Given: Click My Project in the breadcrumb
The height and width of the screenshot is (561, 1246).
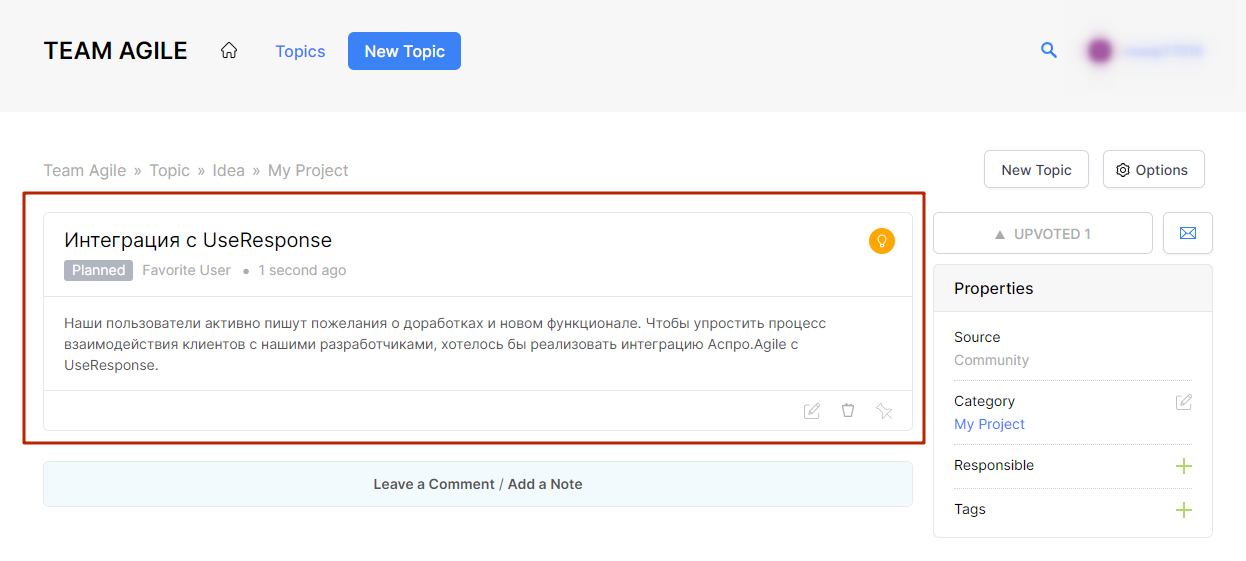Looking at the screenshot, I should (x=308, y=170).
